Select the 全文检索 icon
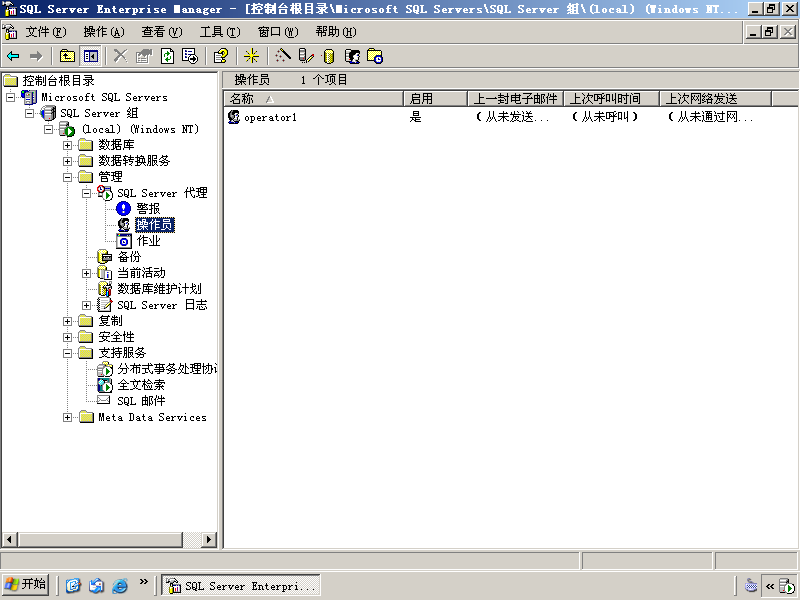800x600 pixels. [x=105, y=385]
